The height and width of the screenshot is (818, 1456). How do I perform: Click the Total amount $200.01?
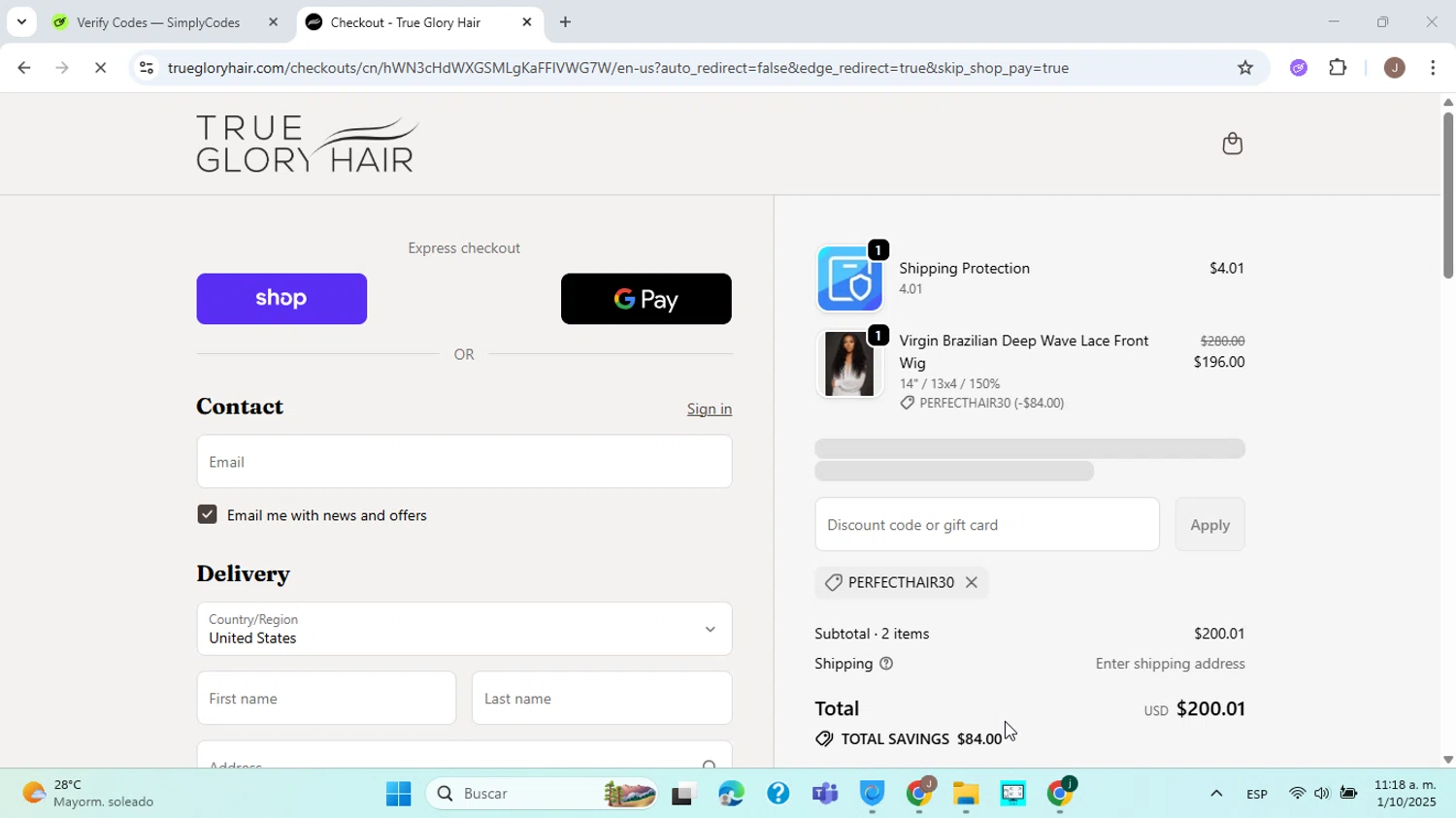coord(1210,709)
